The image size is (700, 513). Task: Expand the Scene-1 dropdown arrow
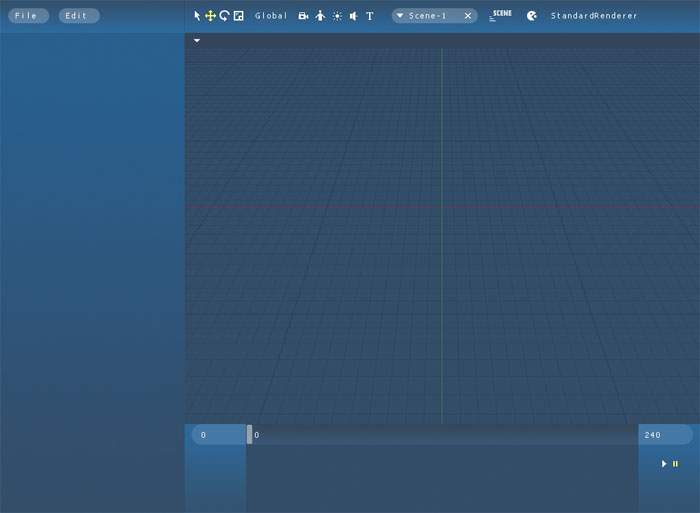[400, 16]
